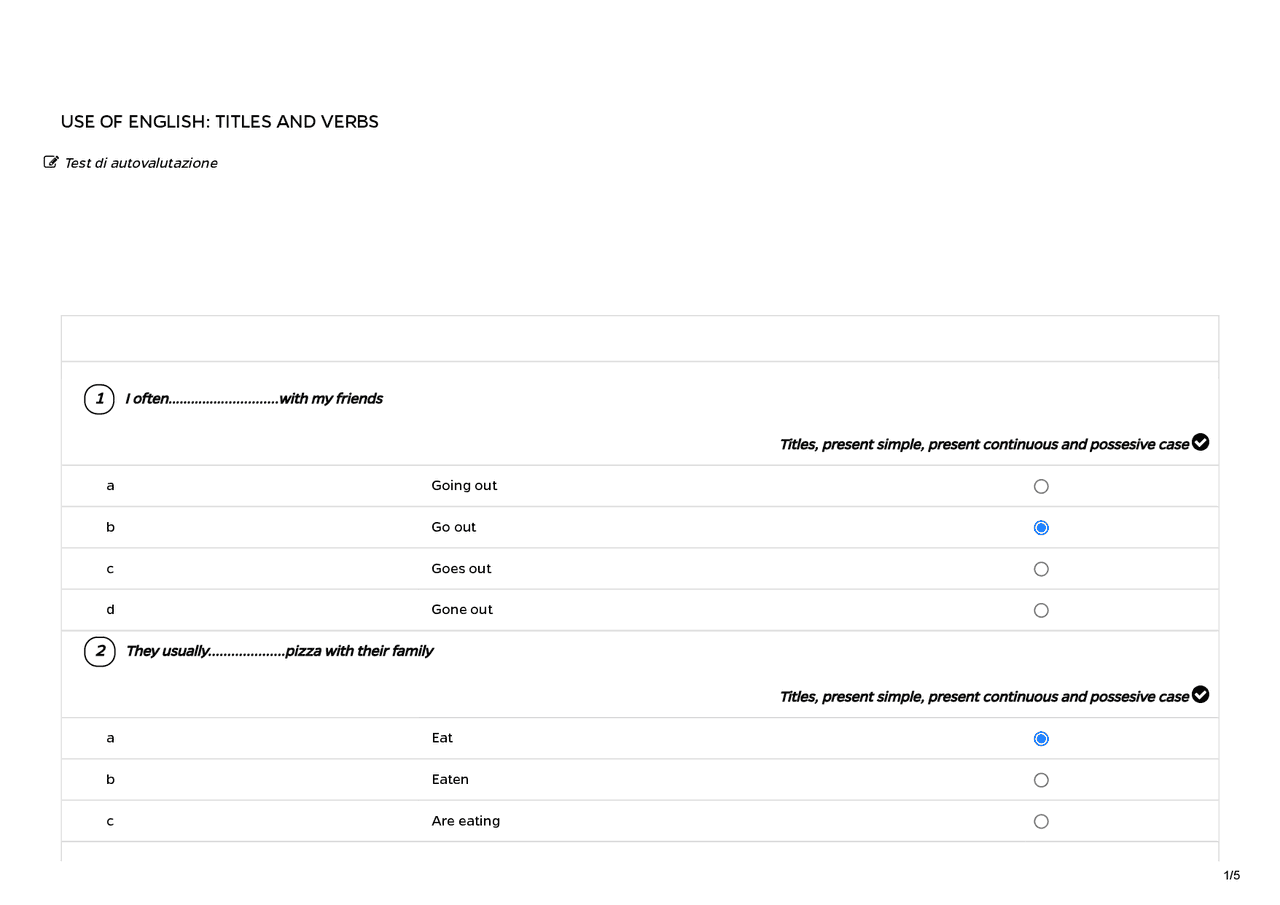Image resolution: width=1280 pixels, height=905 pixels.
Task: Pick the "Gone out" radio option
Action: (x=1041, y=611)
